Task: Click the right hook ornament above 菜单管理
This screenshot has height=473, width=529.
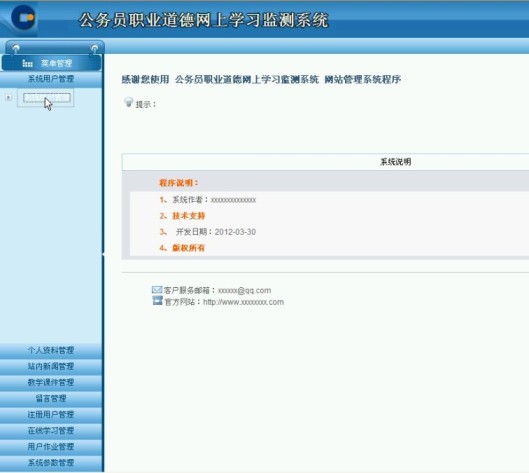Action: tap(95, 49)
